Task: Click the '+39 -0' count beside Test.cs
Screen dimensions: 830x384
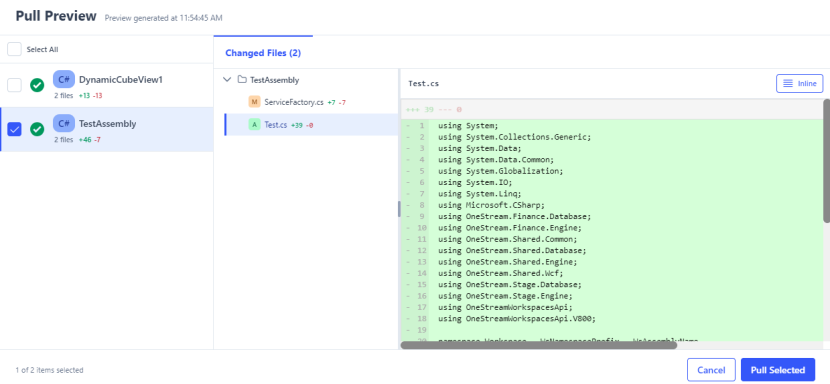Action: [x=302, y=126]
